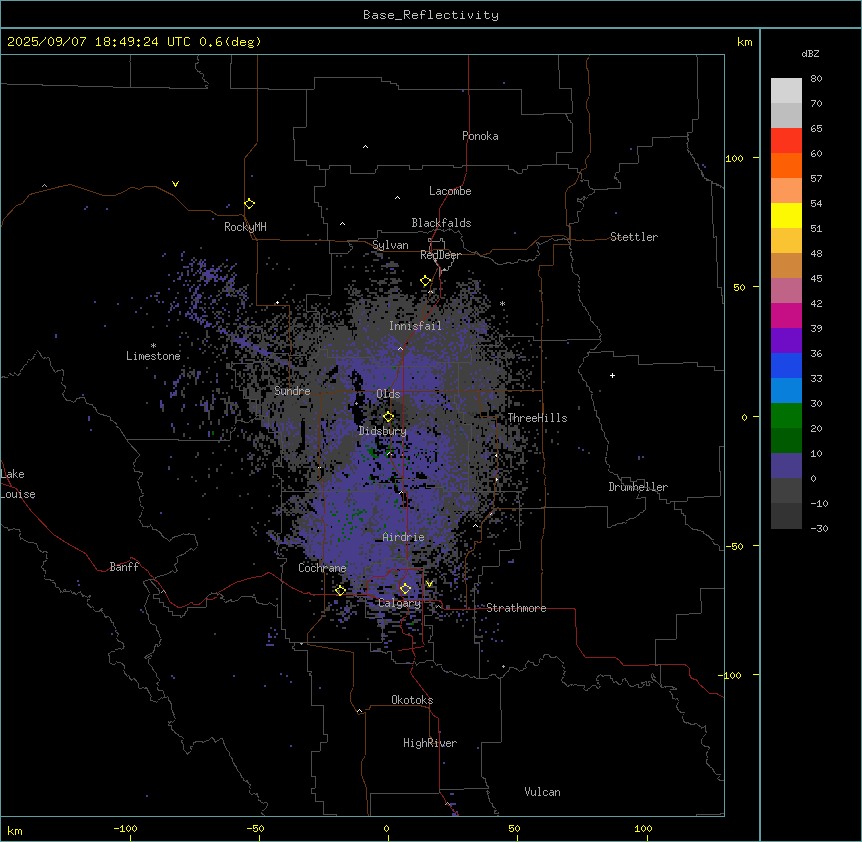Click the yellow diamond marker above Calgary
The height and width of the screenshot is (842, 862).
405,589
